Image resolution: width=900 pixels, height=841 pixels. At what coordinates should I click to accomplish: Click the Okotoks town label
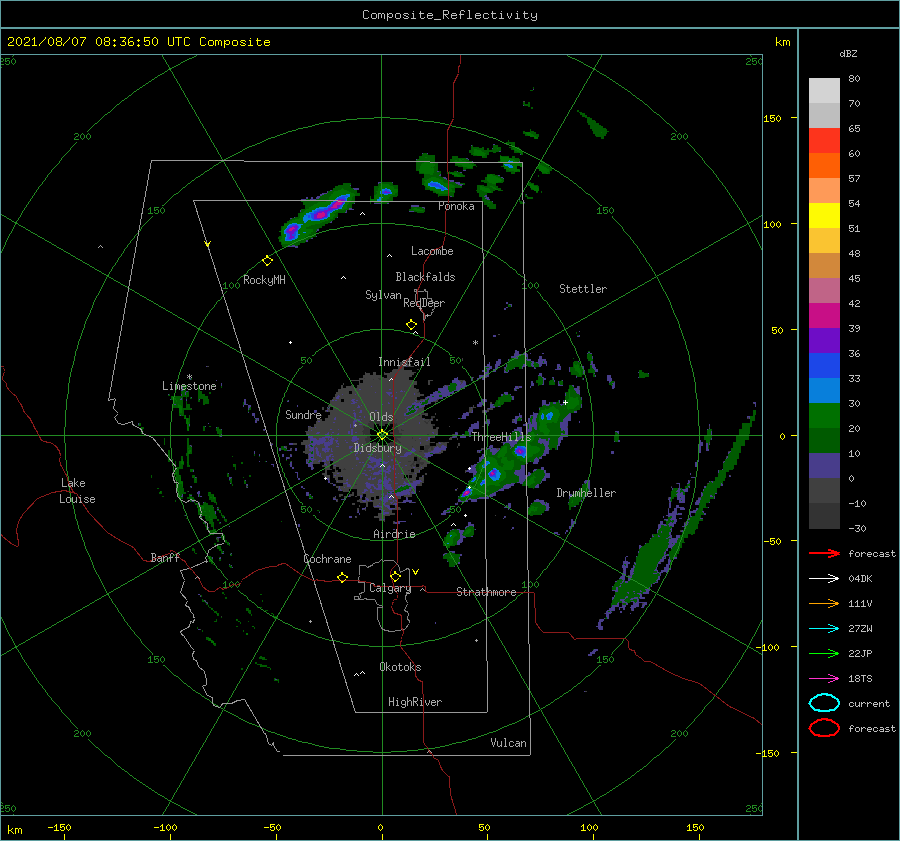pos(400,667)
